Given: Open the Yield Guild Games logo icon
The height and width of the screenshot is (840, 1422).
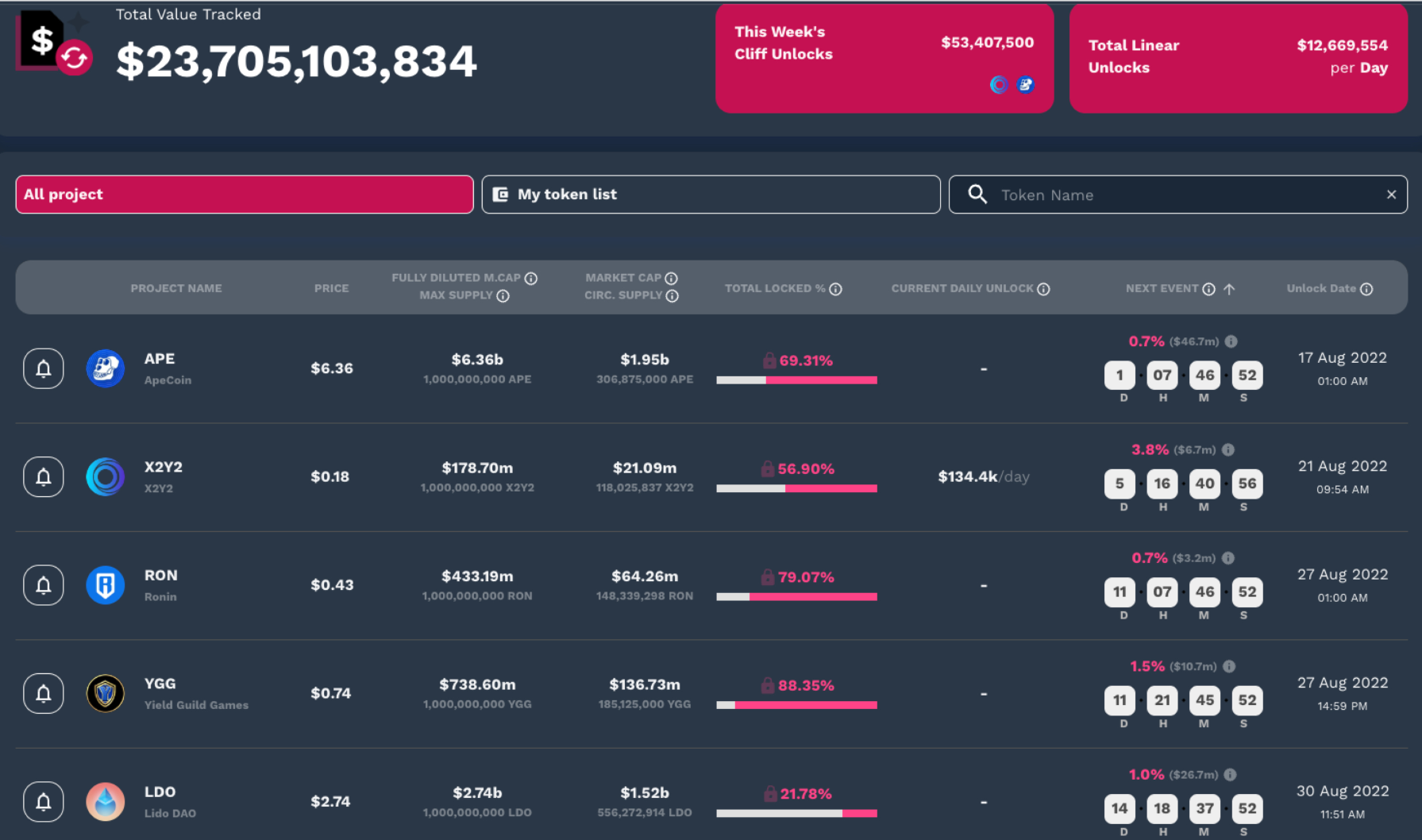Looking at the screenshot, I should coord(106,693).
